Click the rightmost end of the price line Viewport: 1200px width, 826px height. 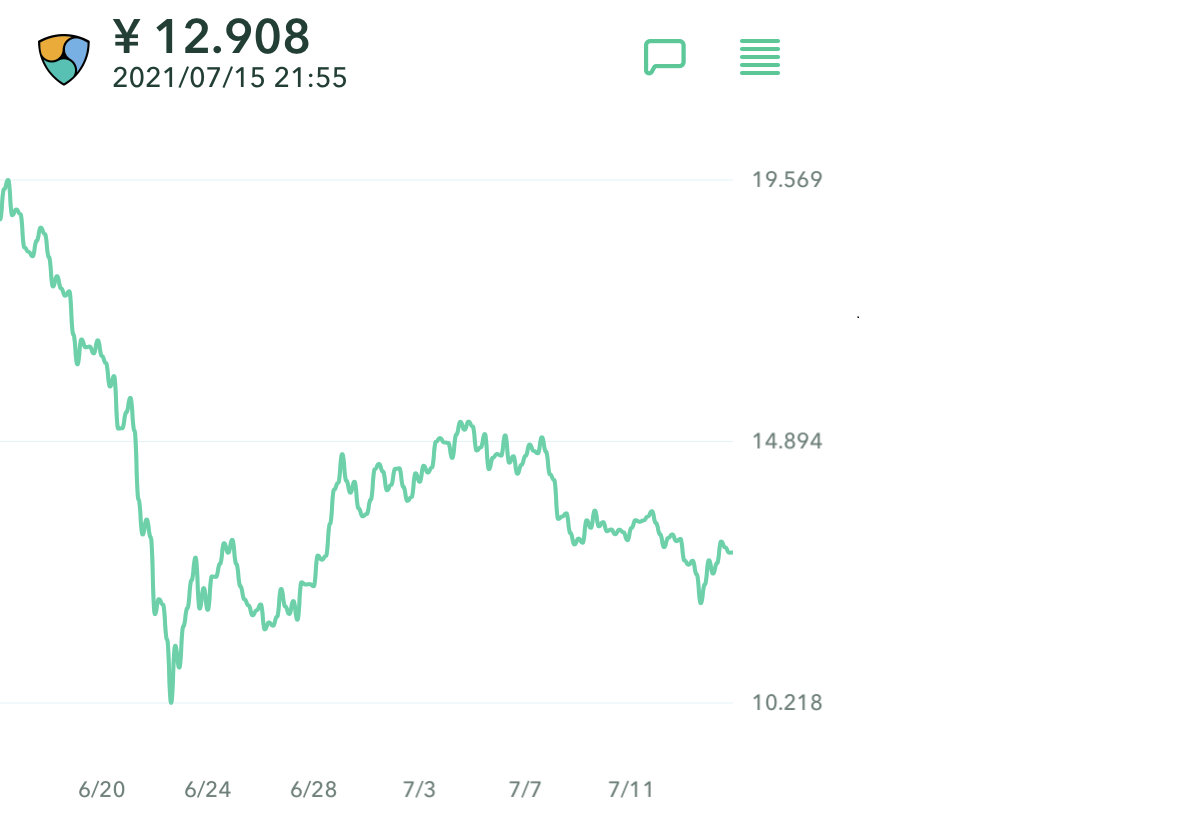tap(731, 552)
